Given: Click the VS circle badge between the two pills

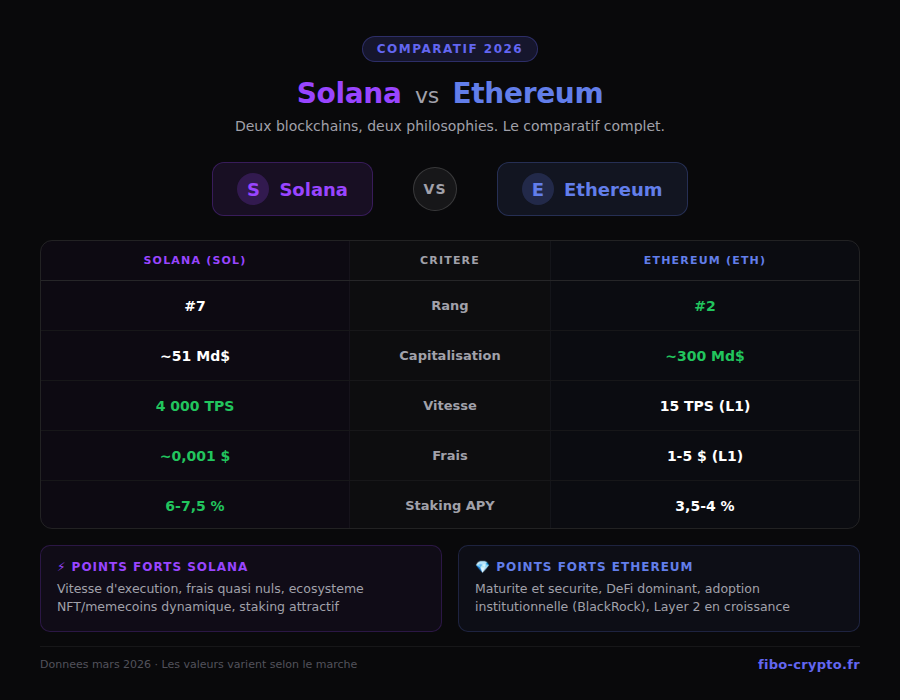Looking at the screenshot, I should coord(434,189).
